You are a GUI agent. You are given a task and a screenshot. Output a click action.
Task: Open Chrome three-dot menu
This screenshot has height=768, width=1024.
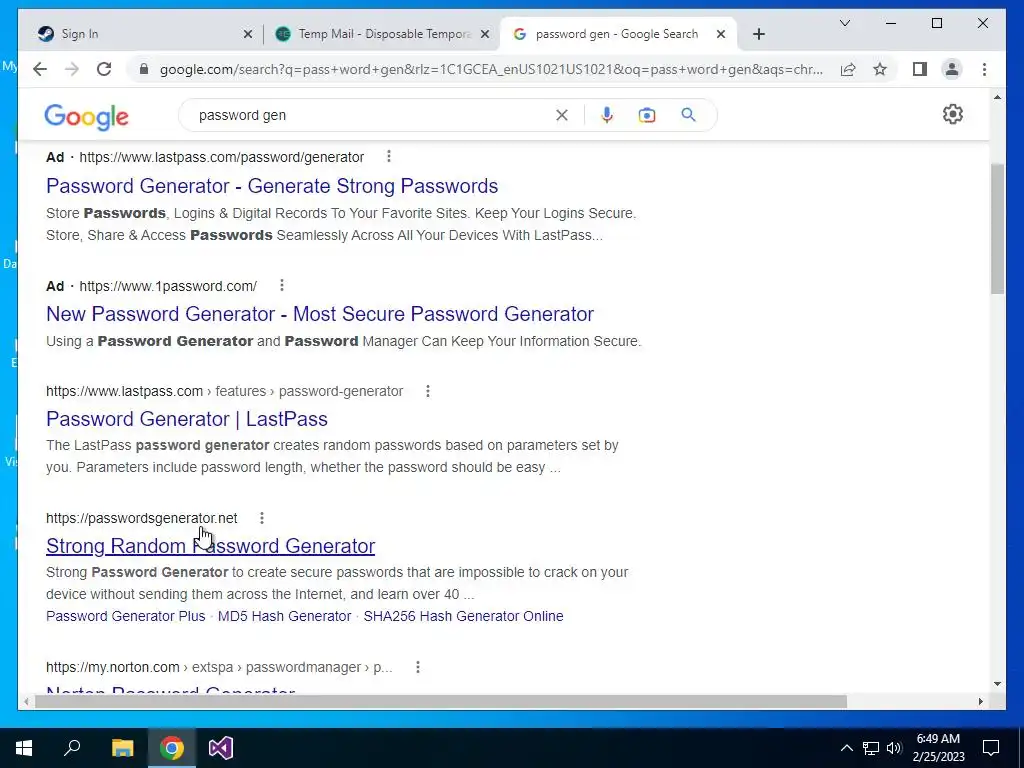tap(984, 69)
